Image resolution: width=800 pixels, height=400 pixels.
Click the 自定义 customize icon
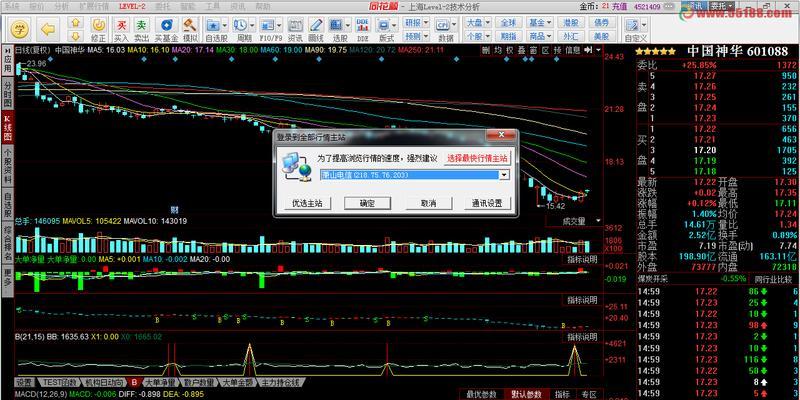(633, 24)
